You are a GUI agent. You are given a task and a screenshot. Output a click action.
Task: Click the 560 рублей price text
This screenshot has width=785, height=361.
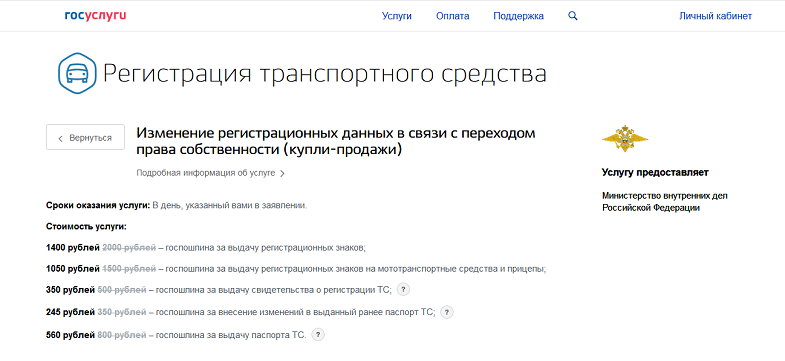(70, 335)
